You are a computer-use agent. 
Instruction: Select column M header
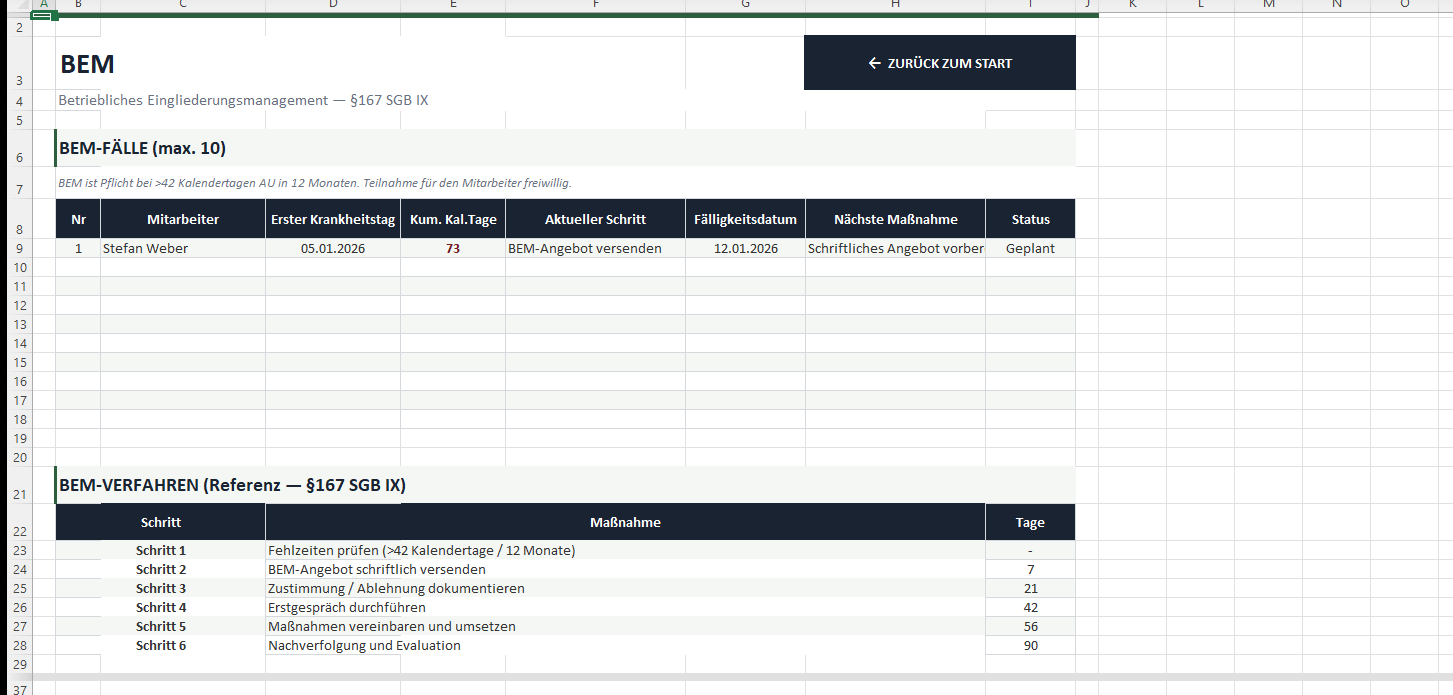pyautogui.click(x=1268, y=5)
